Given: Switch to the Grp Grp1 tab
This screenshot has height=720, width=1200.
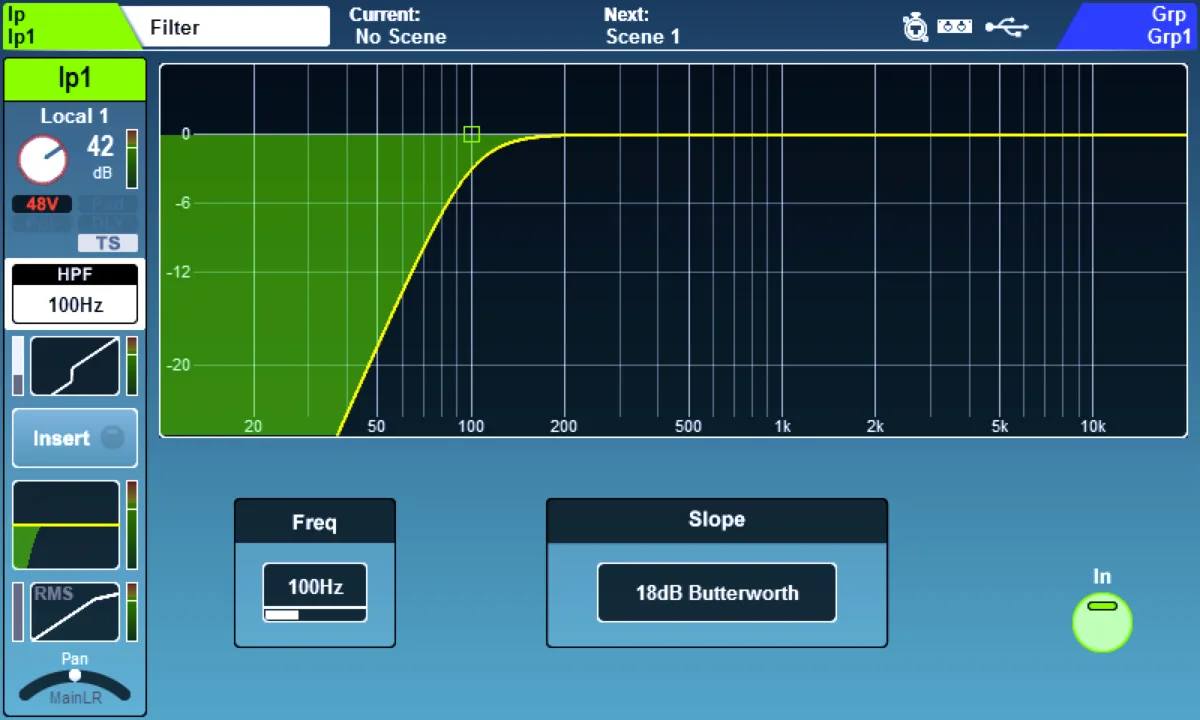Looking at the screenshot, I should [x=1130, y=26].
